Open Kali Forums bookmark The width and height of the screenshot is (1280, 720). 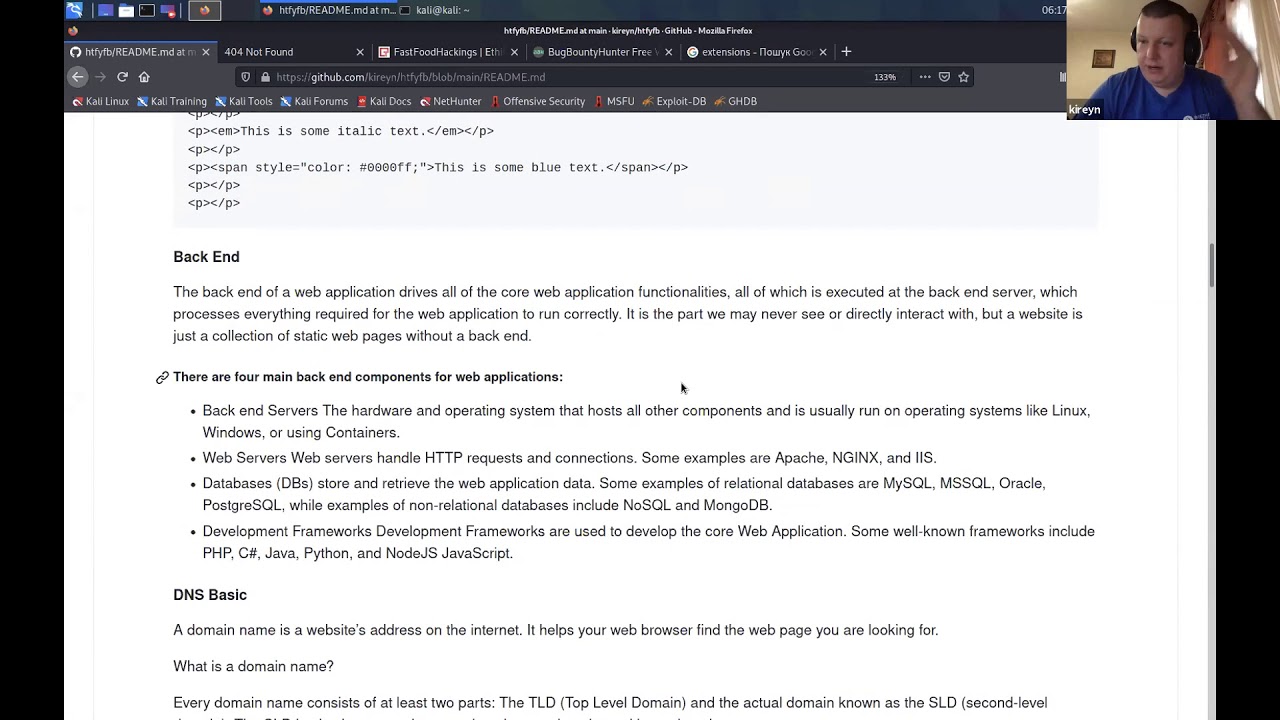click(314, 101)
